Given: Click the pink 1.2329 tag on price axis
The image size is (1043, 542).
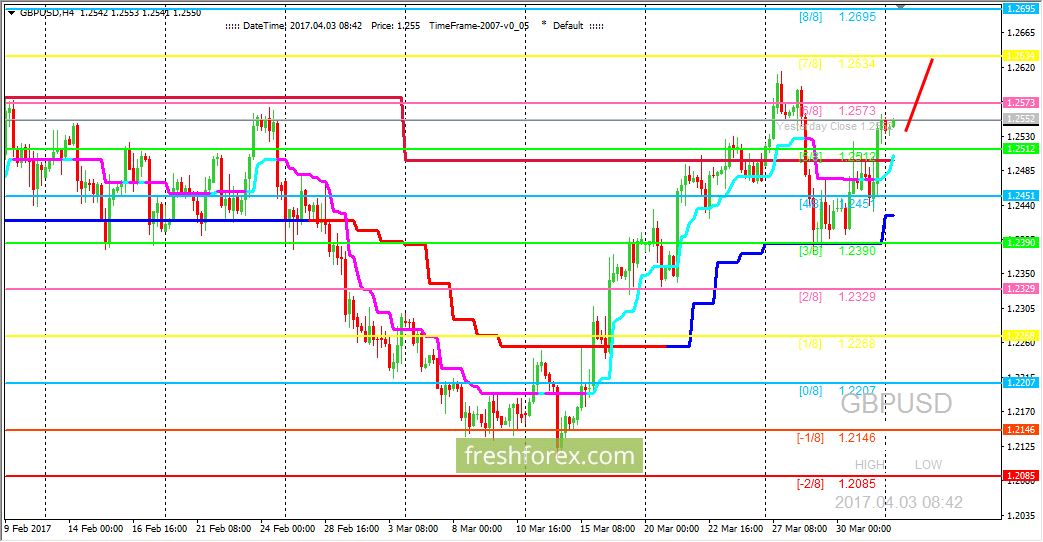Looking at the screenshot, I should (1021, 289).
